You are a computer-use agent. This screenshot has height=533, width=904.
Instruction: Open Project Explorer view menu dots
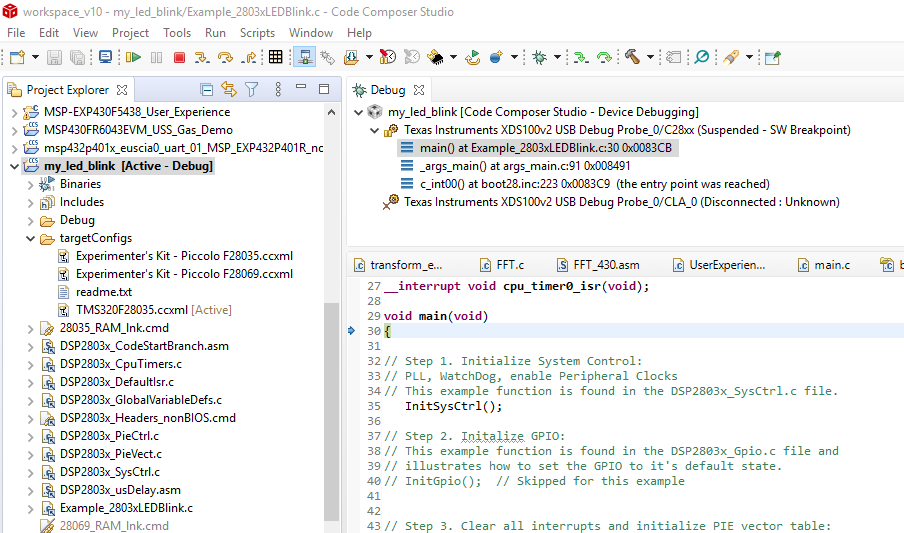pyautogui.click(x=278, y=89)
